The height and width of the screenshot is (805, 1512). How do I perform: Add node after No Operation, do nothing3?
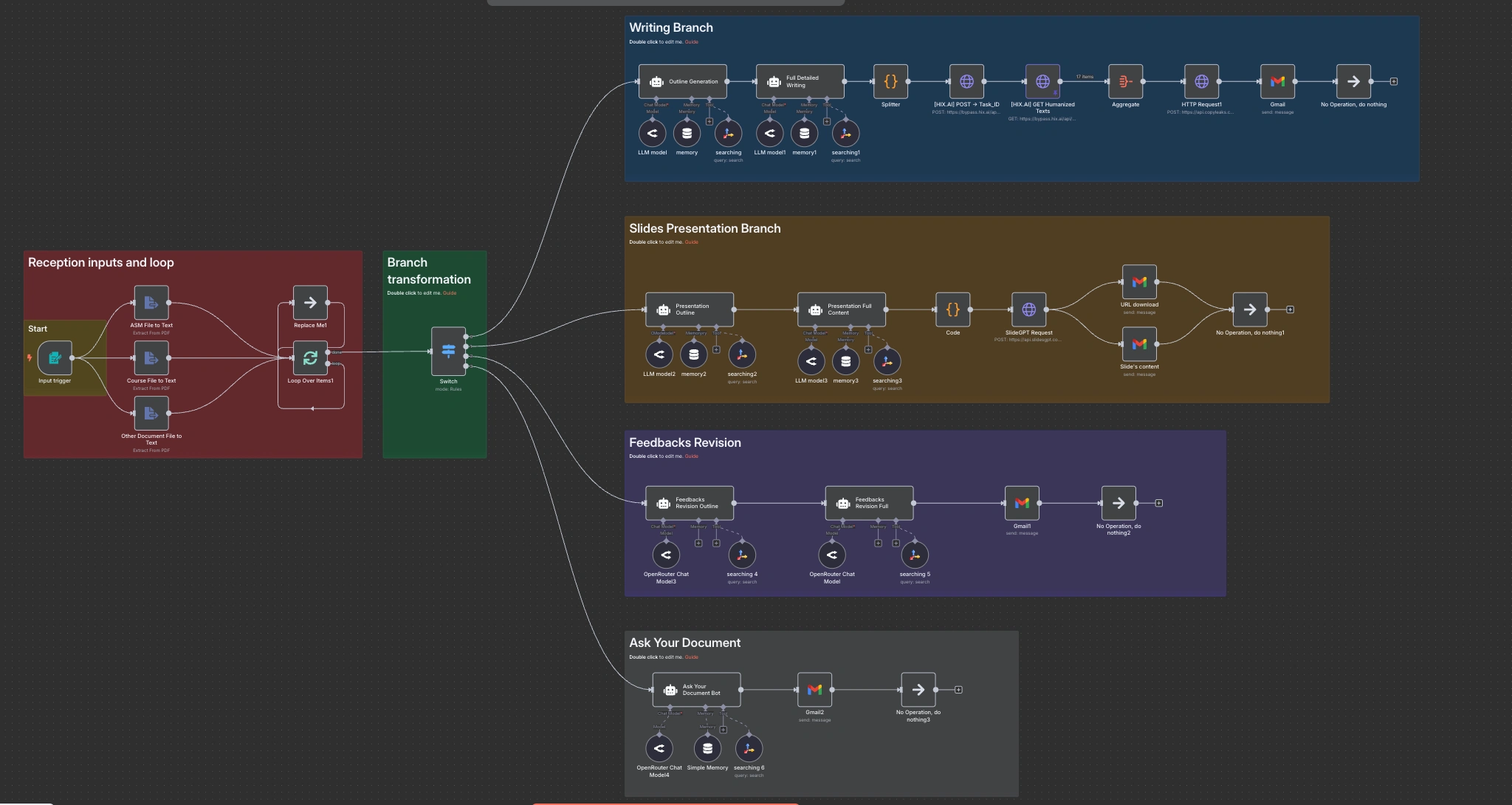point(958,690)
